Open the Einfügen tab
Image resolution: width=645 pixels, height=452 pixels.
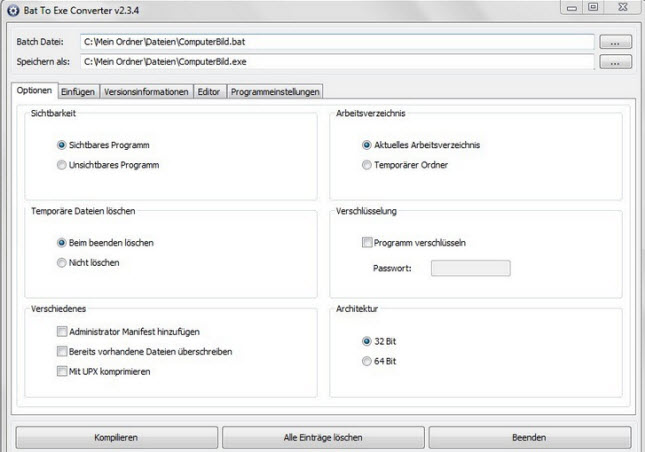click(78, 92)
